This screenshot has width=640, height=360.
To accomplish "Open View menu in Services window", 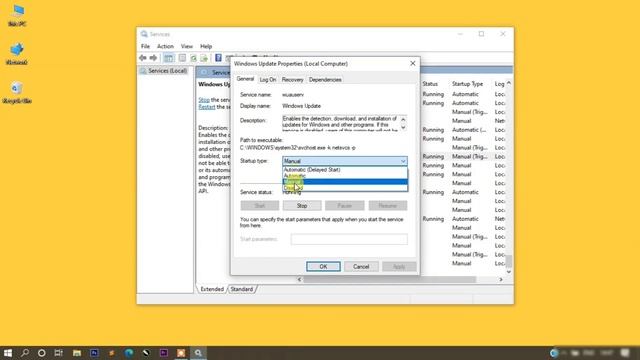I will pyautogui.click(x=187, y=47).
